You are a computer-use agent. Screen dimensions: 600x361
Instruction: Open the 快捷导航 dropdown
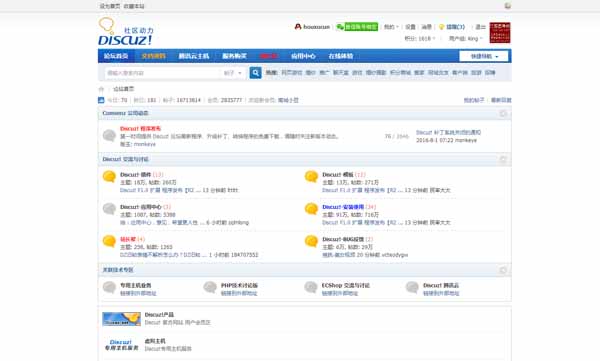(x=484, y=56)
